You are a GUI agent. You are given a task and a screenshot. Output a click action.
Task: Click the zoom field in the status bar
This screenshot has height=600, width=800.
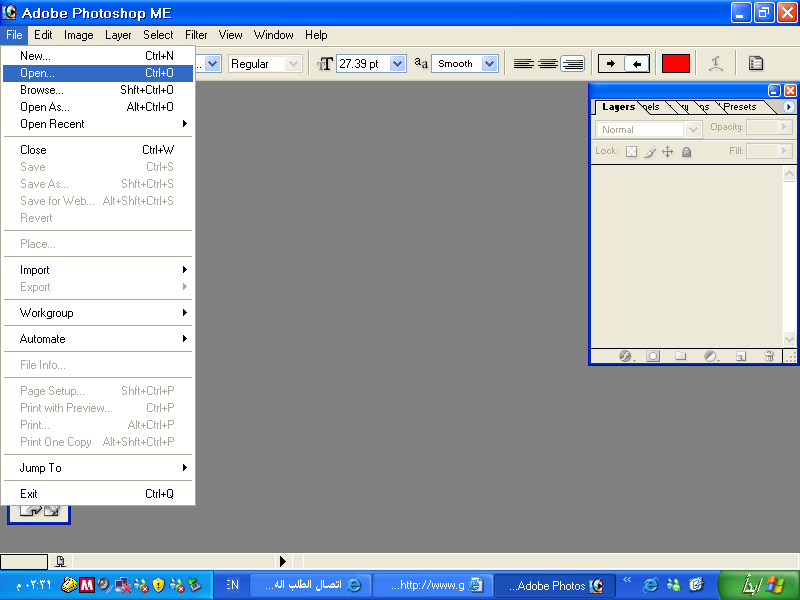pos(24,562)
